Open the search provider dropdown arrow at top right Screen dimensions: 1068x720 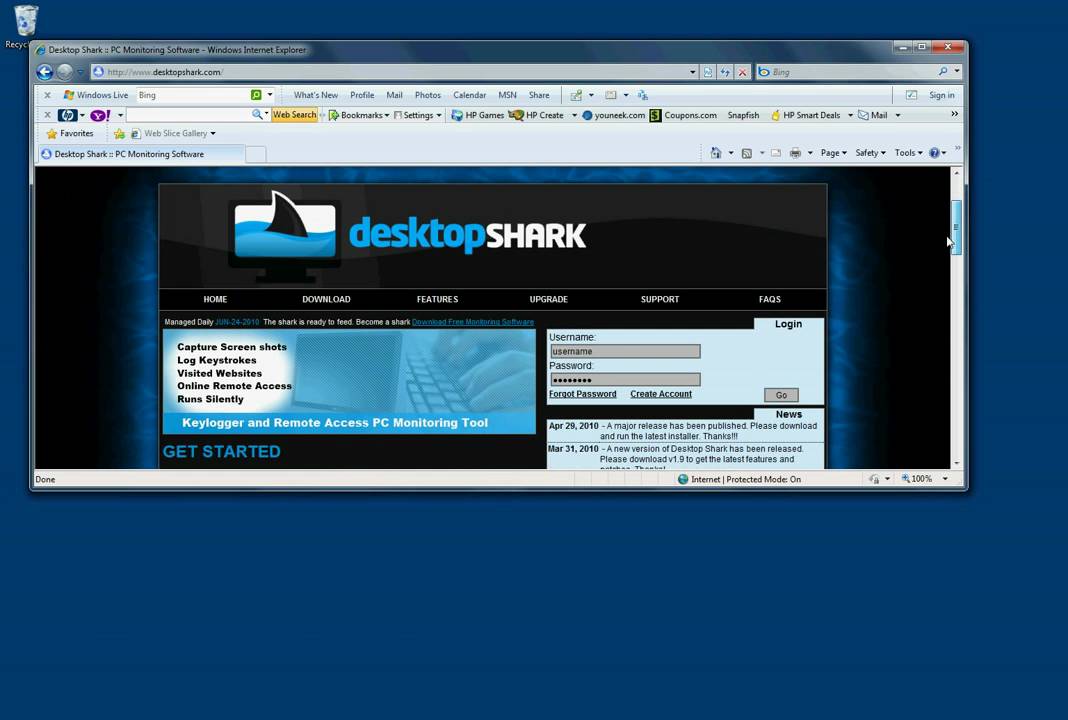click(957, 72)
